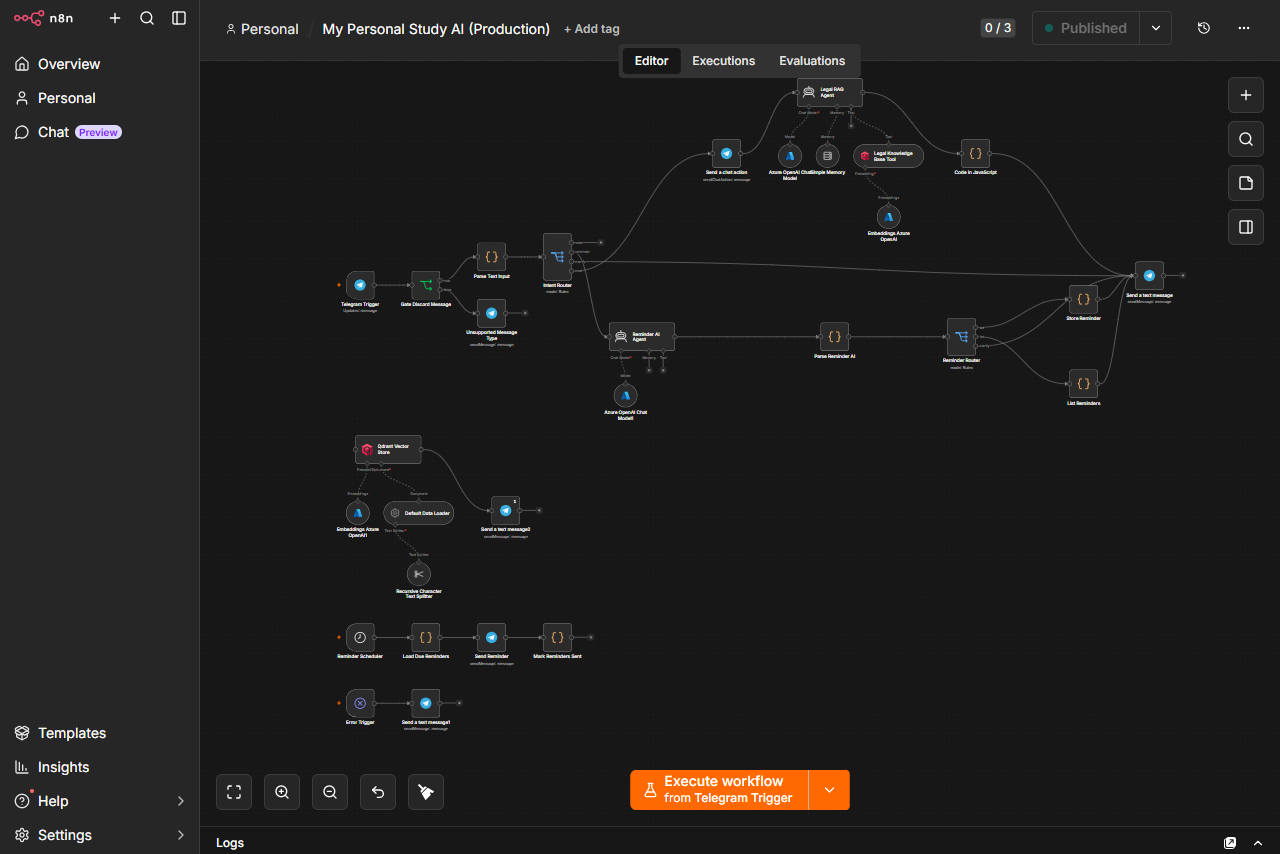Open workflow history clock icon
Screen dimensions: 1280x854
pos(1204,28)
